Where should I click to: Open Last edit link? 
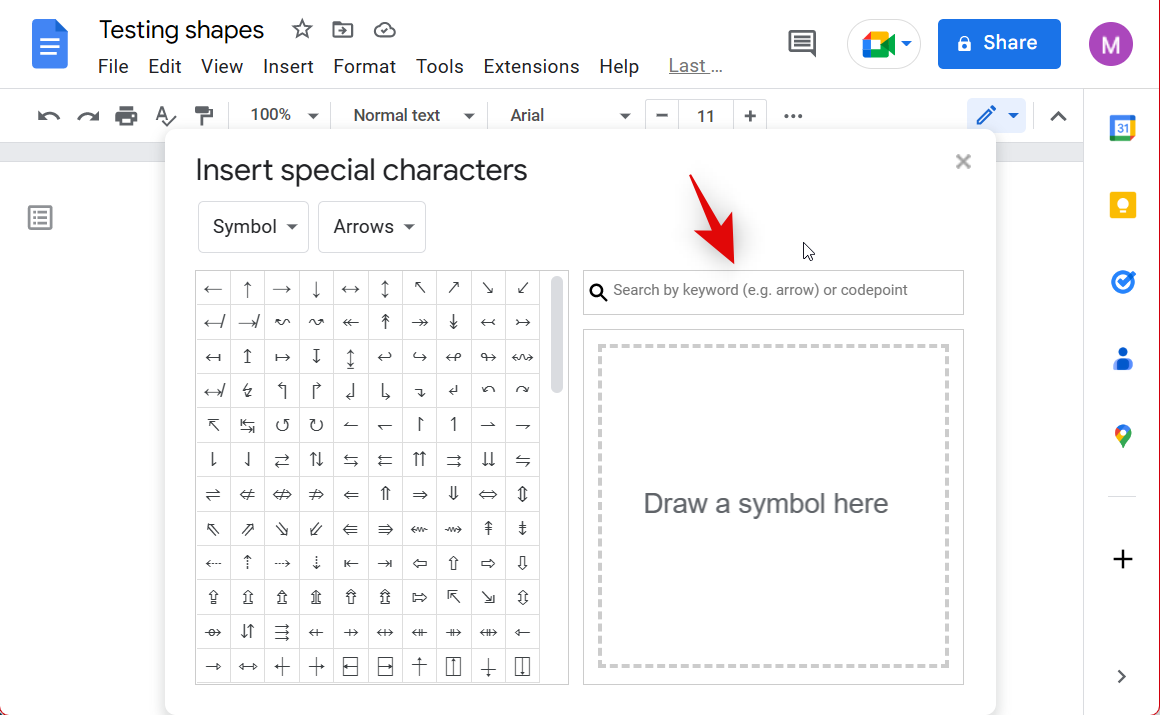695,66
